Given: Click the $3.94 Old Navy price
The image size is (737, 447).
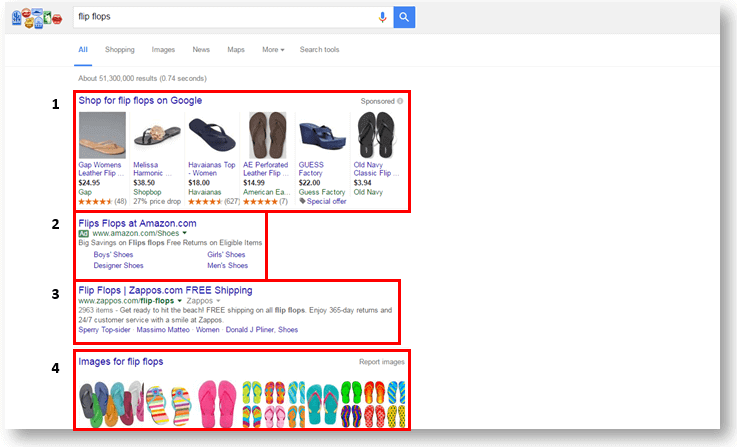Looking at the screenshot, I should (362, 183).
